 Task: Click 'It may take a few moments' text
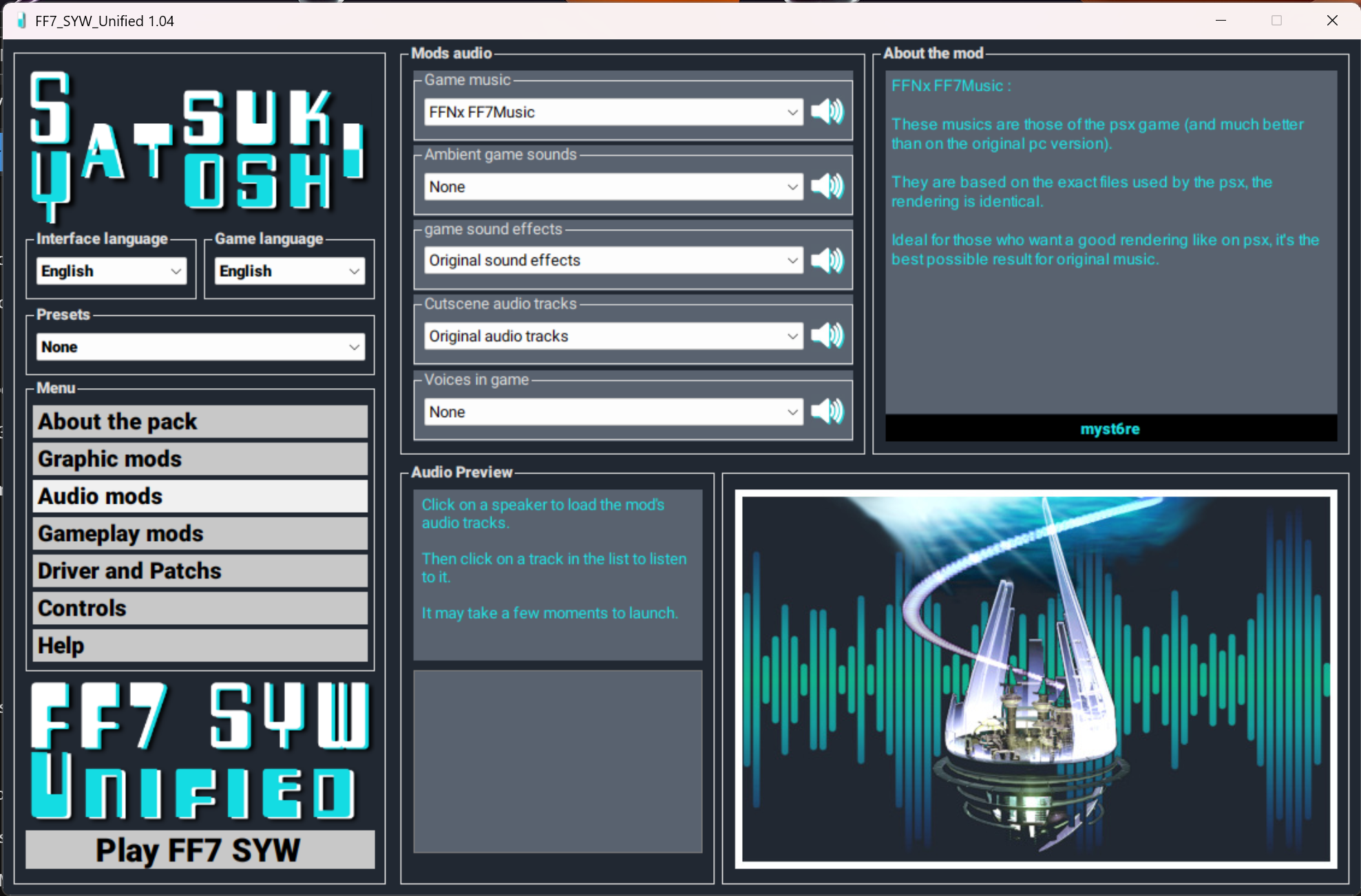549,613
